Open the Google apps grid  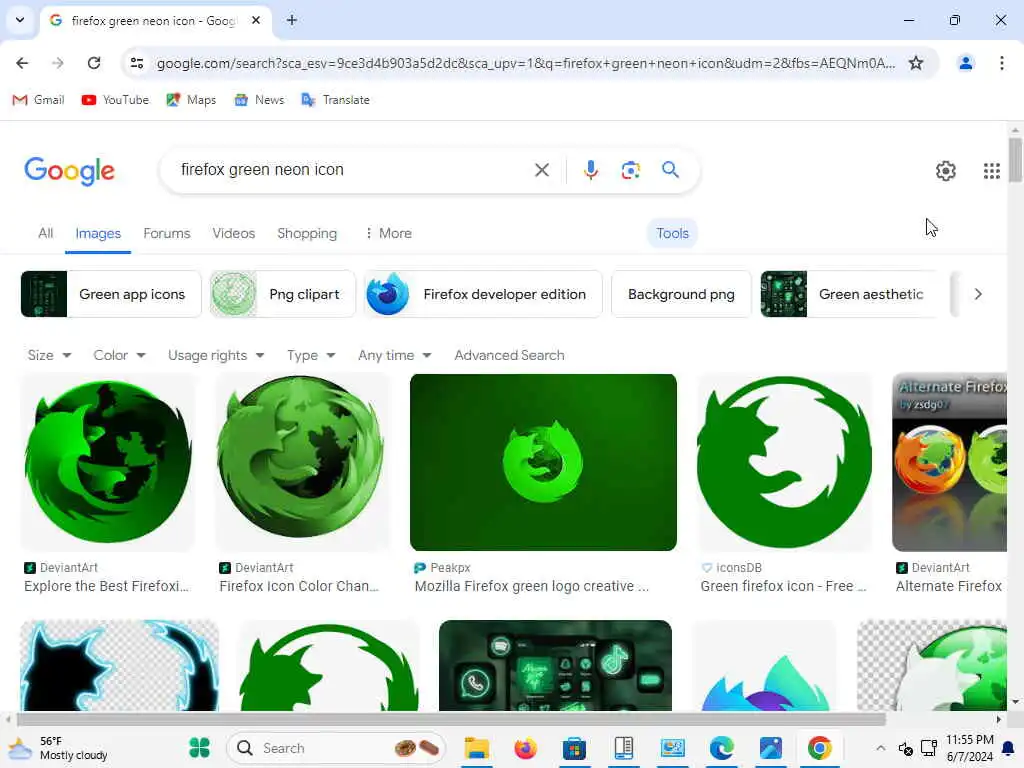click(x=991, y=170)
